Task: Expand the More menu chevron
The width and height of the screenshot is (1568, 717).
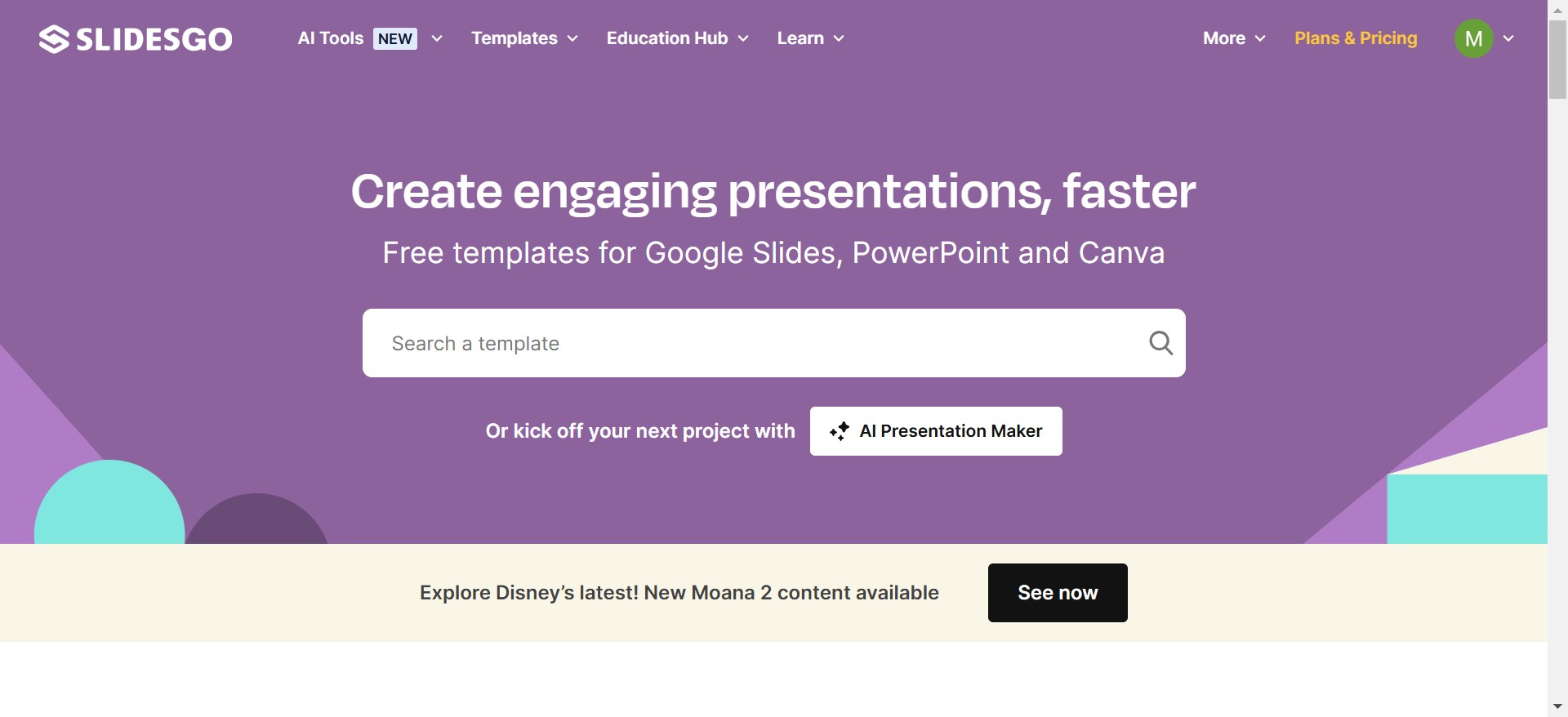Action: (x=1260, y=38)
